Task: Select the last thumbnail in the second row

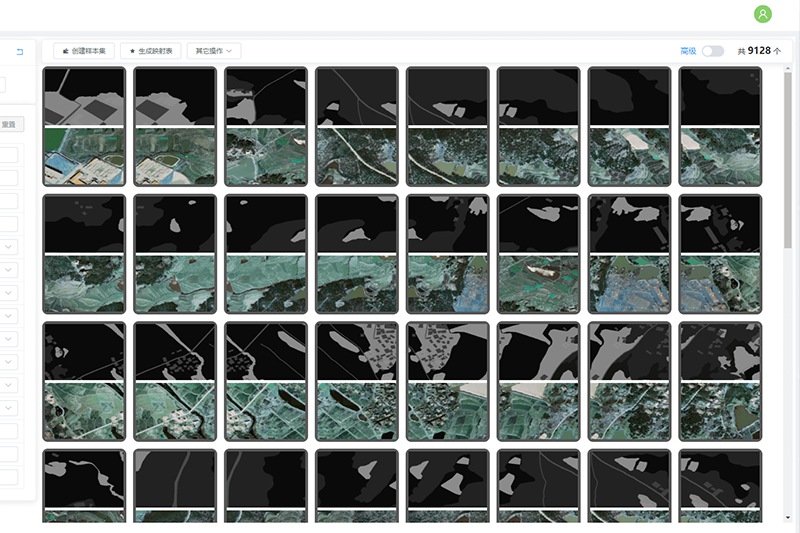Action: pos(720,254)
